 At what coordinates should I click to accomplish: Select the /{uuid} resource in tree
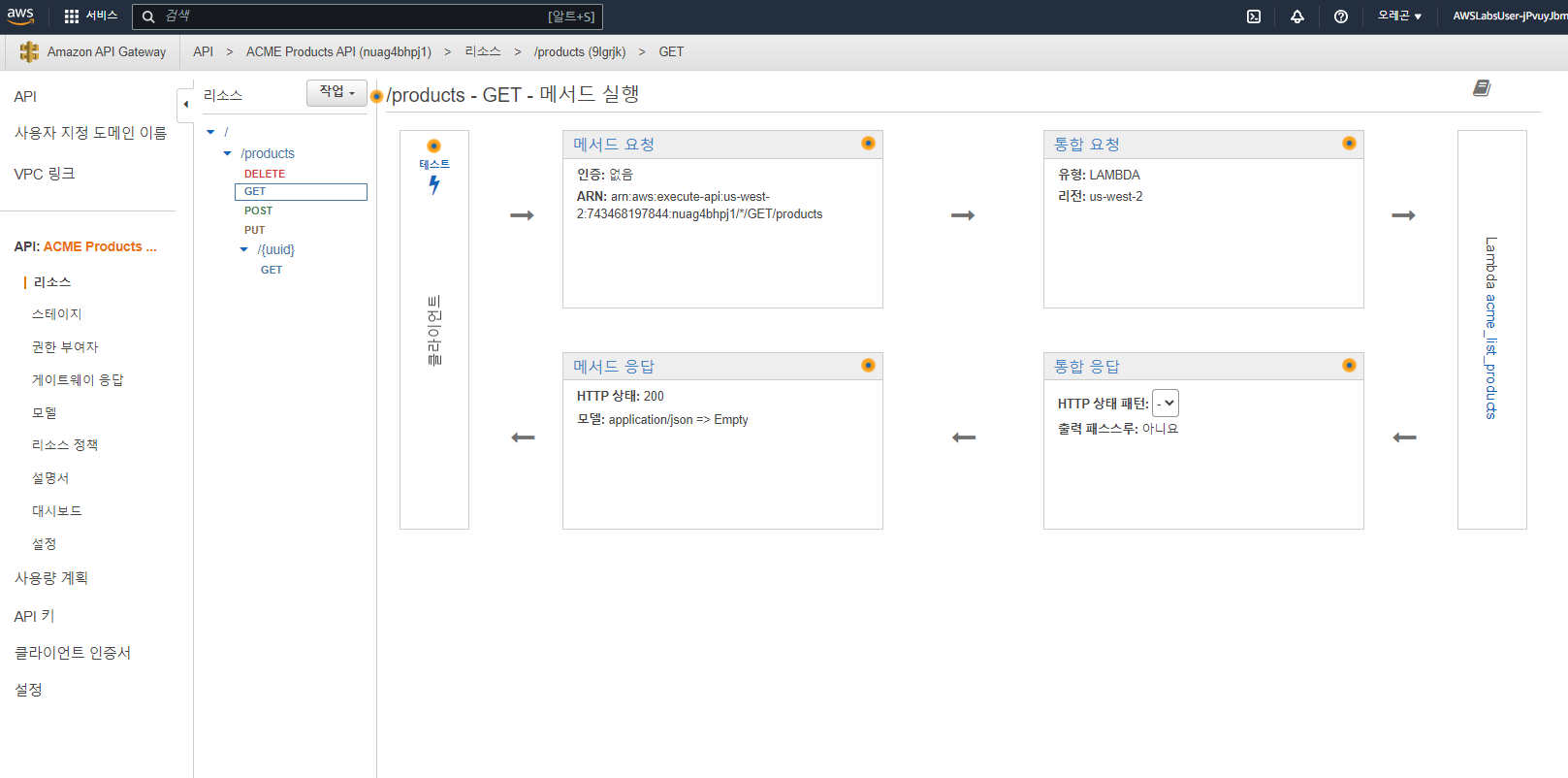coord(276,249)
